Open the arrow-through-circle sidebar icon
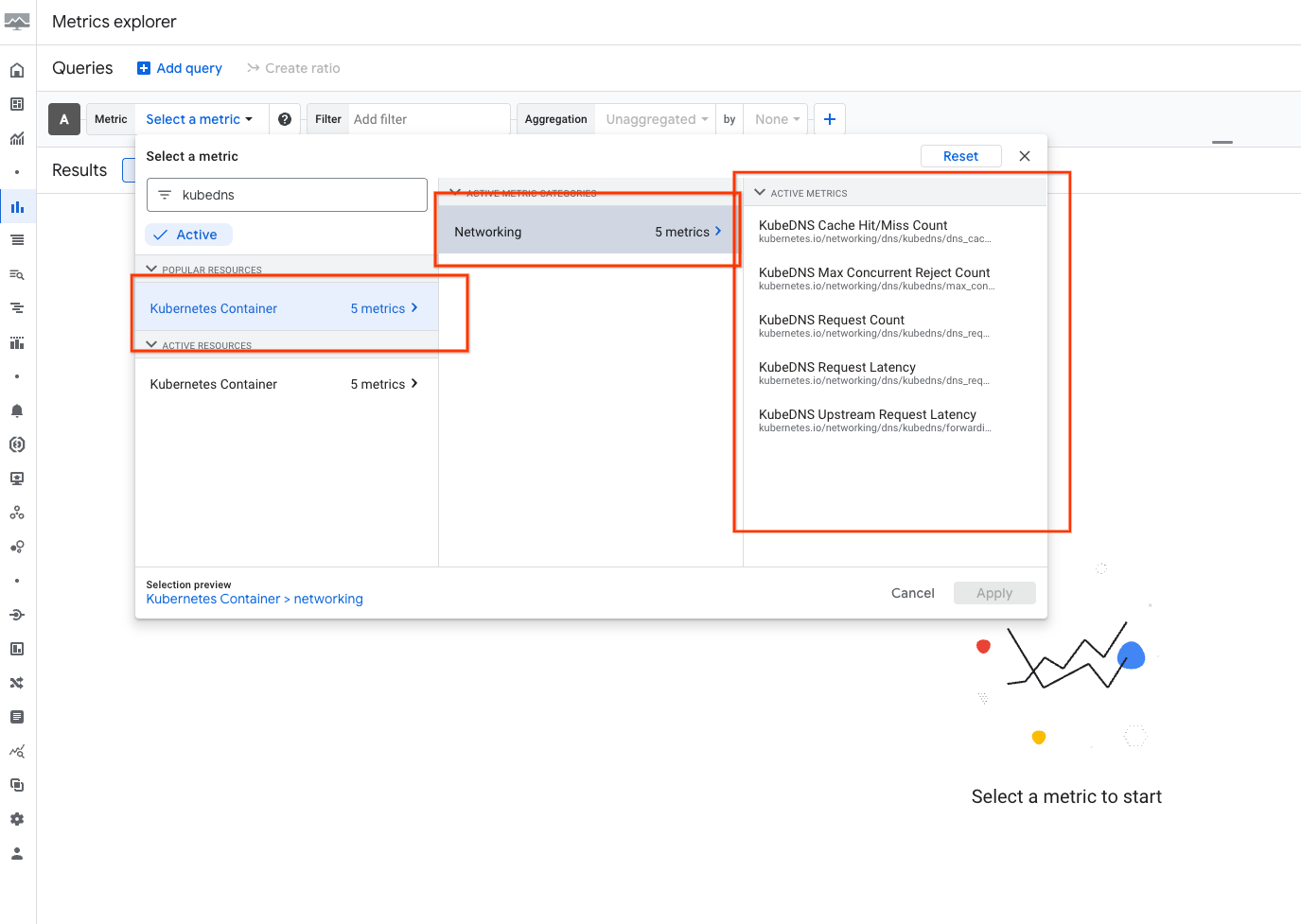This screenshot has height=924, width=1301. (x=17, y=615)
